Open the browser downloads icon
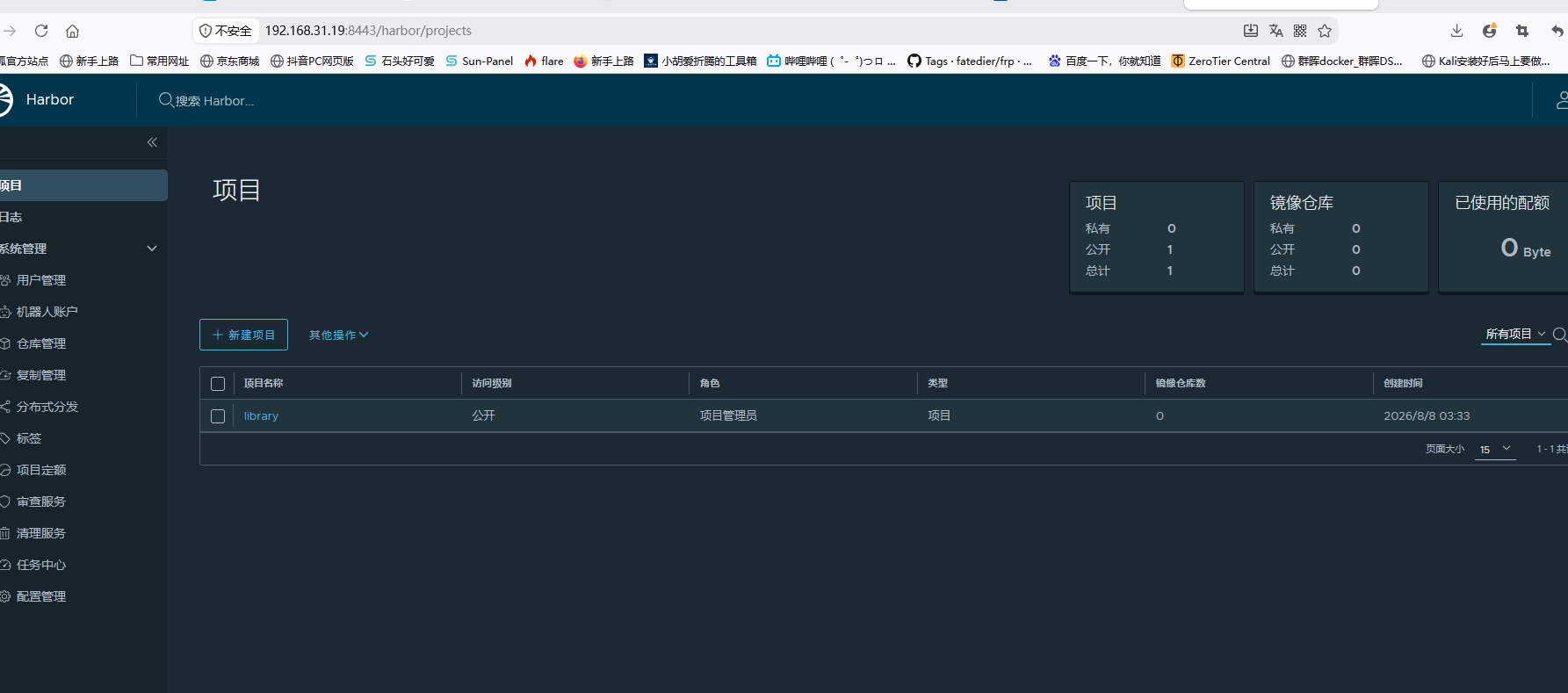The image size is (1568, 693). (1456, 31)
